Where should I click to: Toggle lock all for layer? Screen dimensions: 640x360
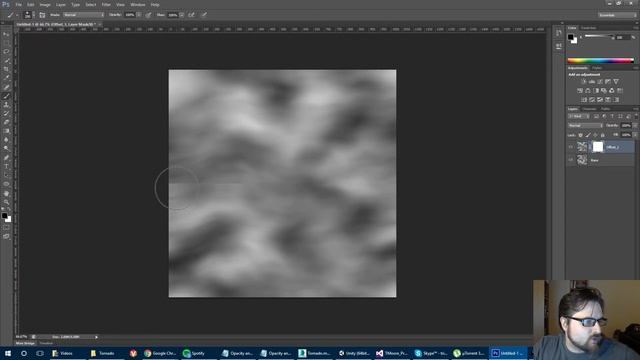tap(603, 135)
